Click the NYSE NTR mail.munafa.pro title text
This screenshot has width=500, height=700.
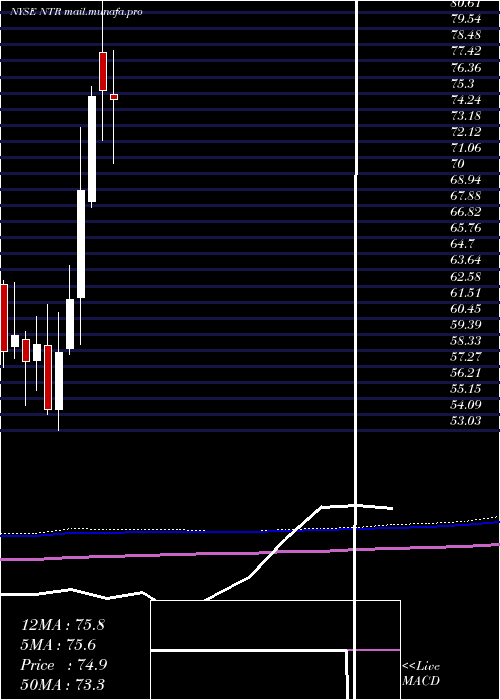(x=76, y=12)
